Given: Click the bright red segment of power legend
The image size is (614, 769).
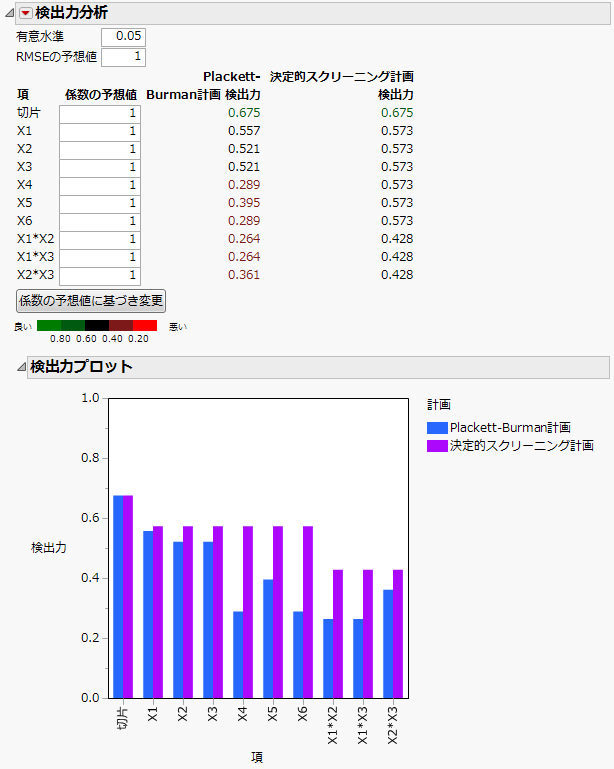Looking at the screenshot, I should (x=145, y=325).
